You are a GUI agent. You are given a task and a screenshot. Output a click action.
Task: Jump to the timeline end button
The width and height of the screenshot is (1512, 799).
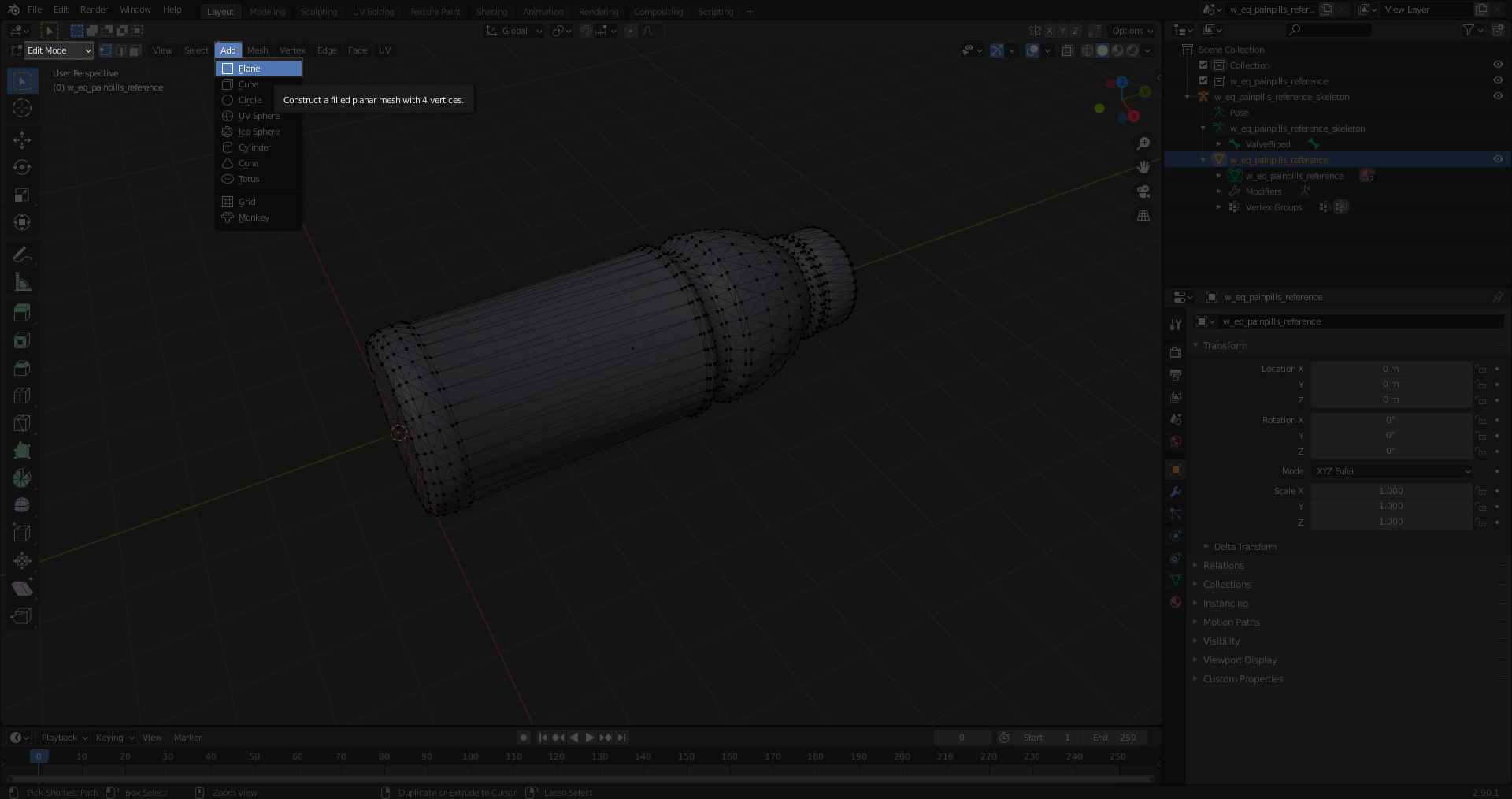point(622,738)
